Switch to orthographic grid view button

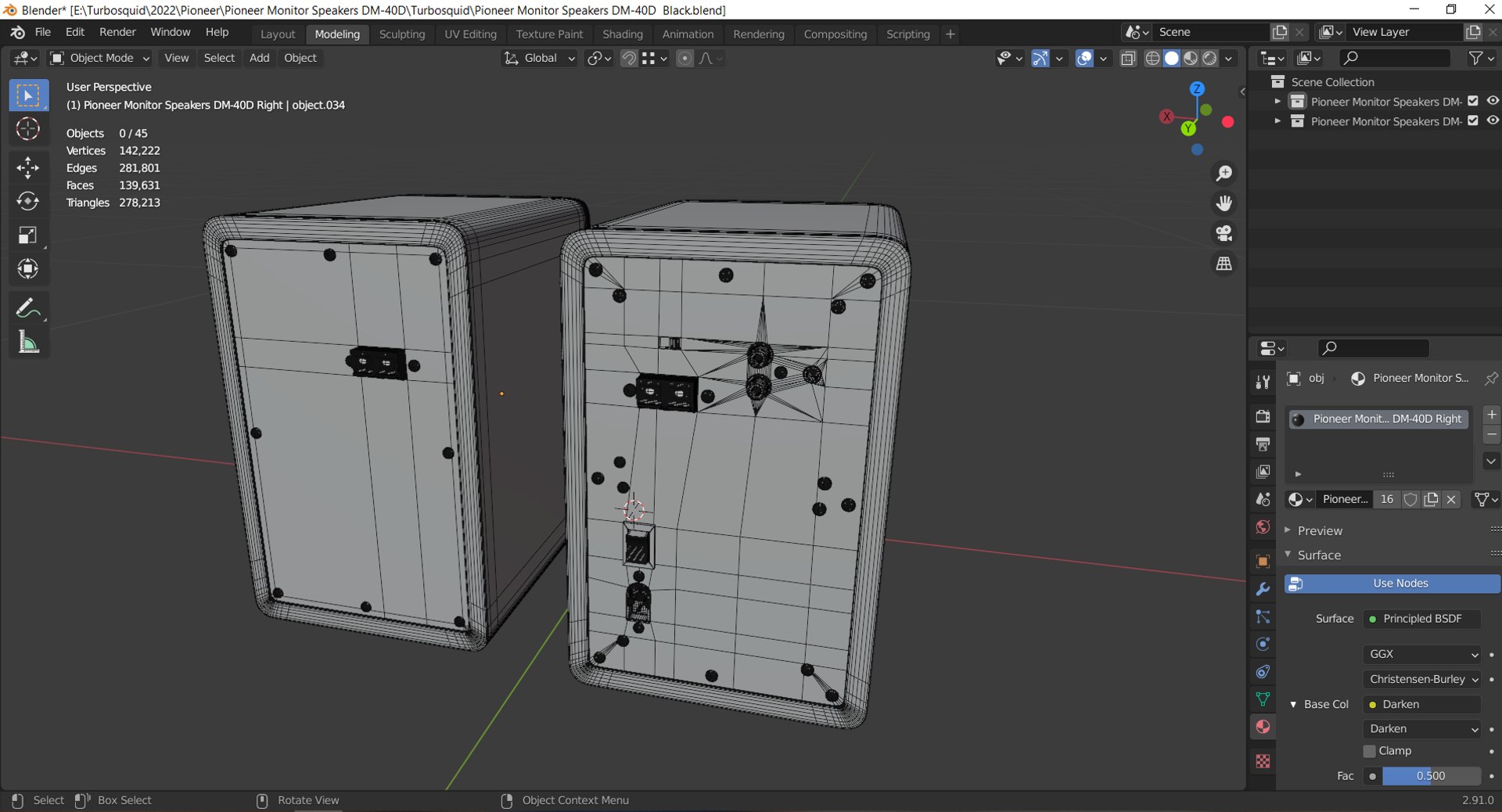click(1224, 264)
